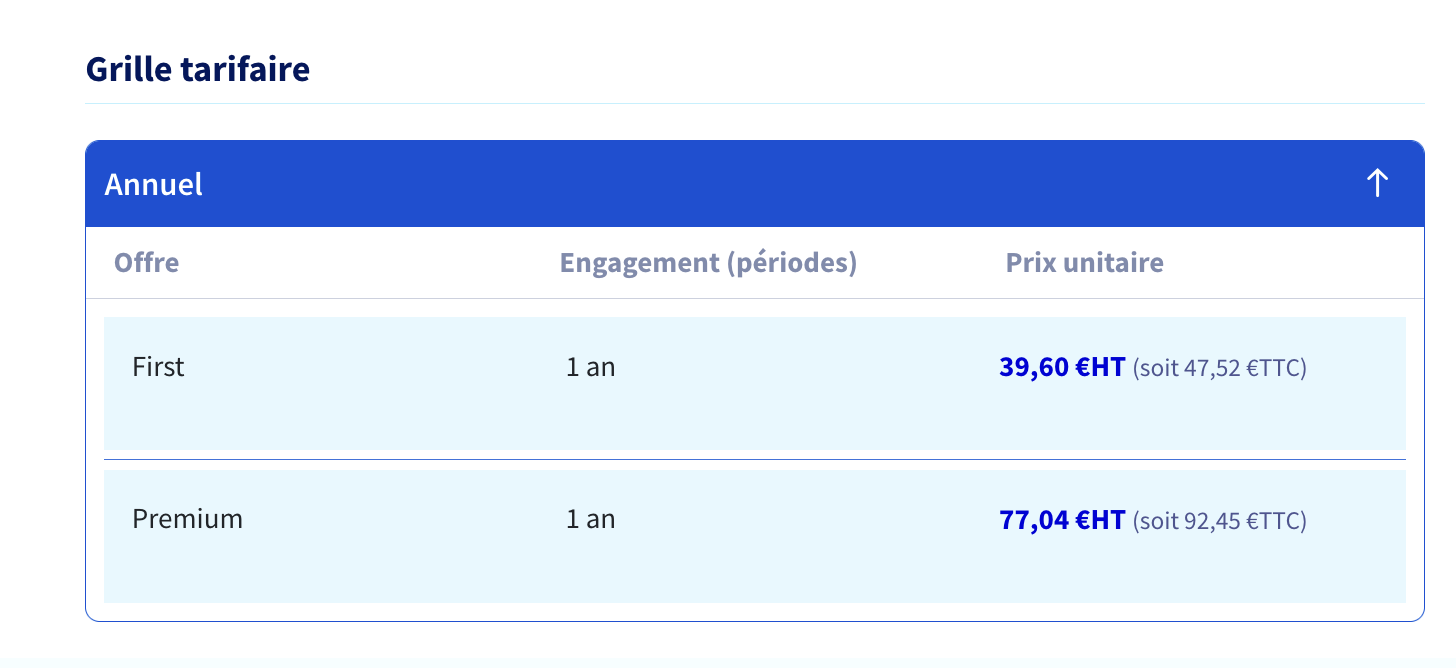Select the Premium offer row

pyautogui.click(x=755, y=536)
